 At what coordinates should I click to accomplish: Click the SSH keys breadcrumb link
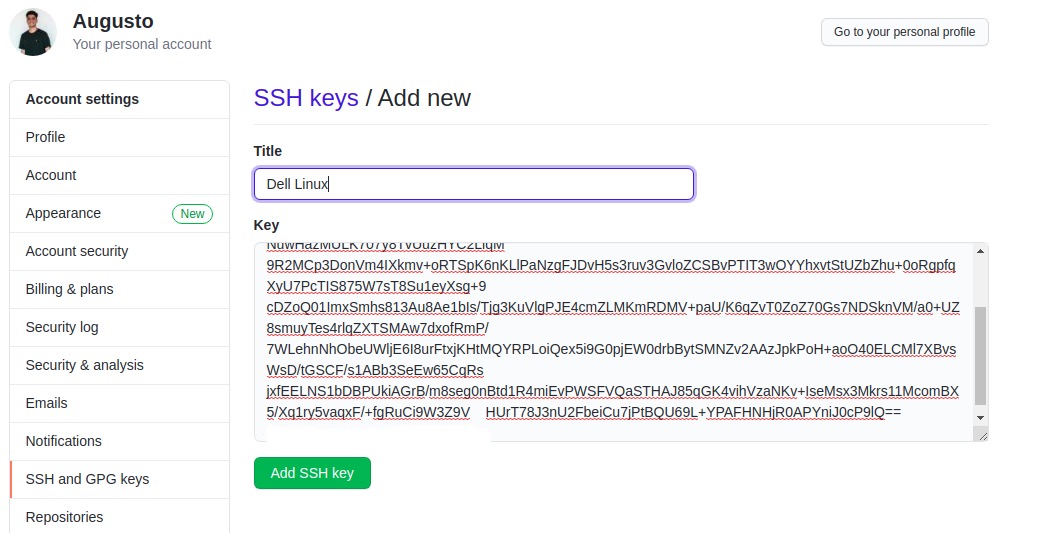(306, 98)
